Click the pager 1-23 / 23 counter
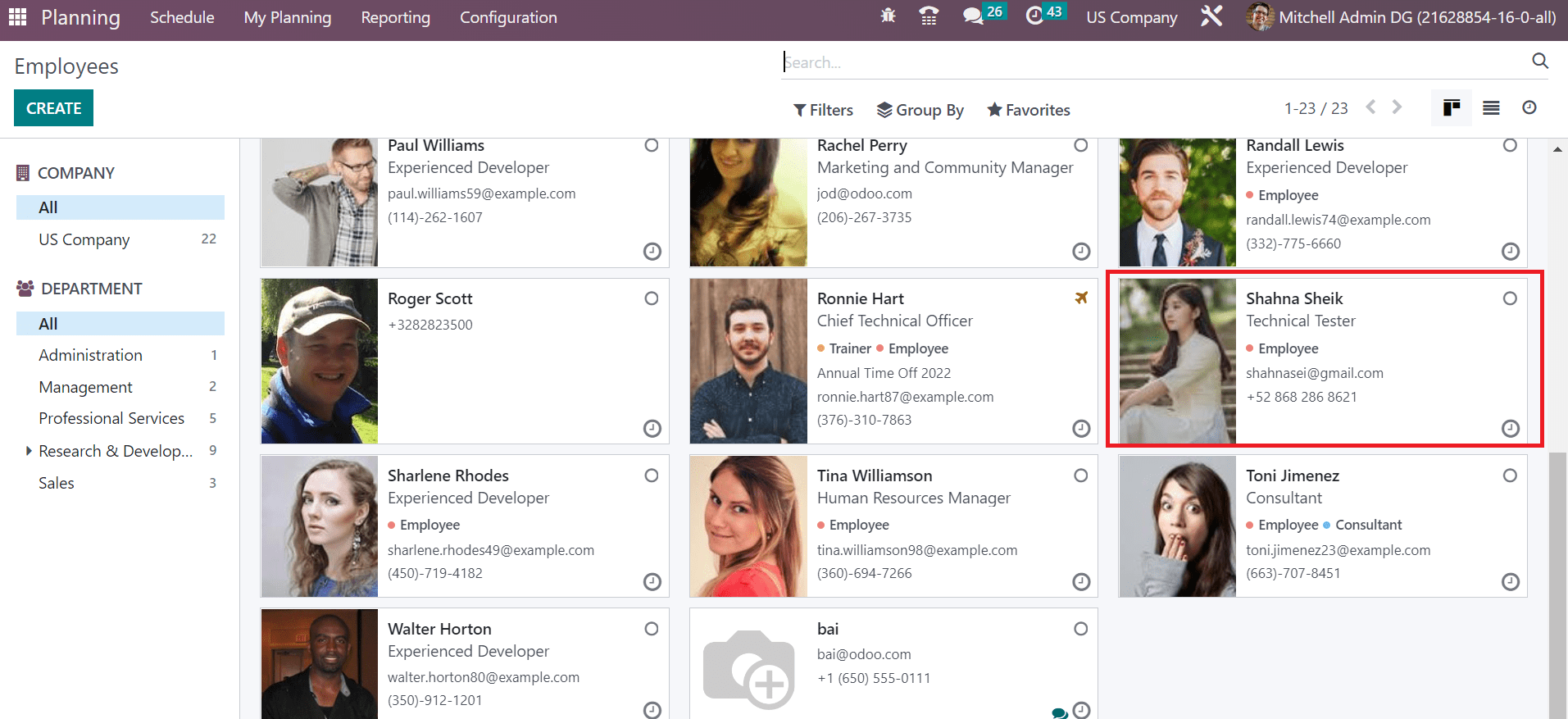The height and width of the screenshot is (719, 1568). pyautogui.click(x=1316, y=108)
